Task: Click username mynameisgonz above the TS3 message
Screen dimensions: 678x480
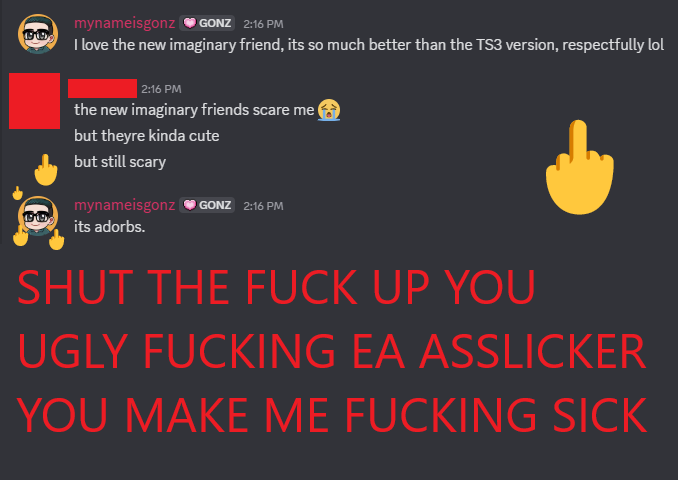Action: click(x=125, y=23)
